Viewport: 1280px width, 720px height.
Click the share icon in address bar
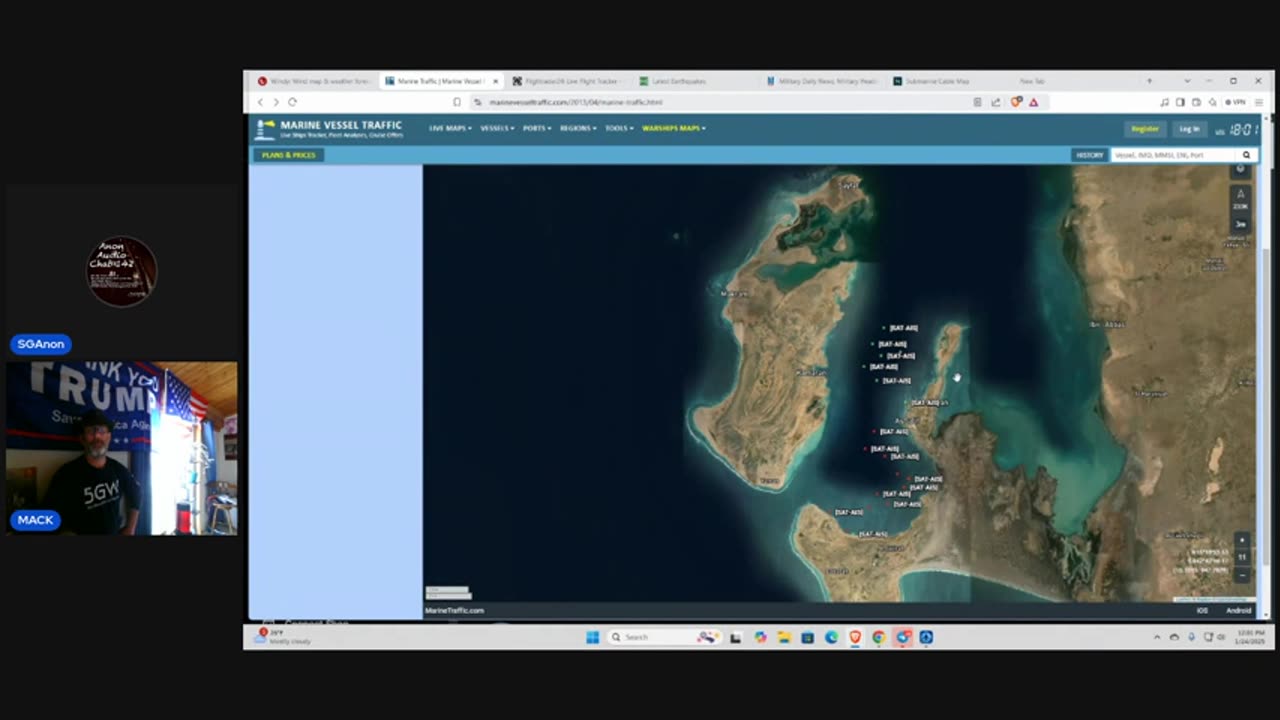click(x=995, y=102)
